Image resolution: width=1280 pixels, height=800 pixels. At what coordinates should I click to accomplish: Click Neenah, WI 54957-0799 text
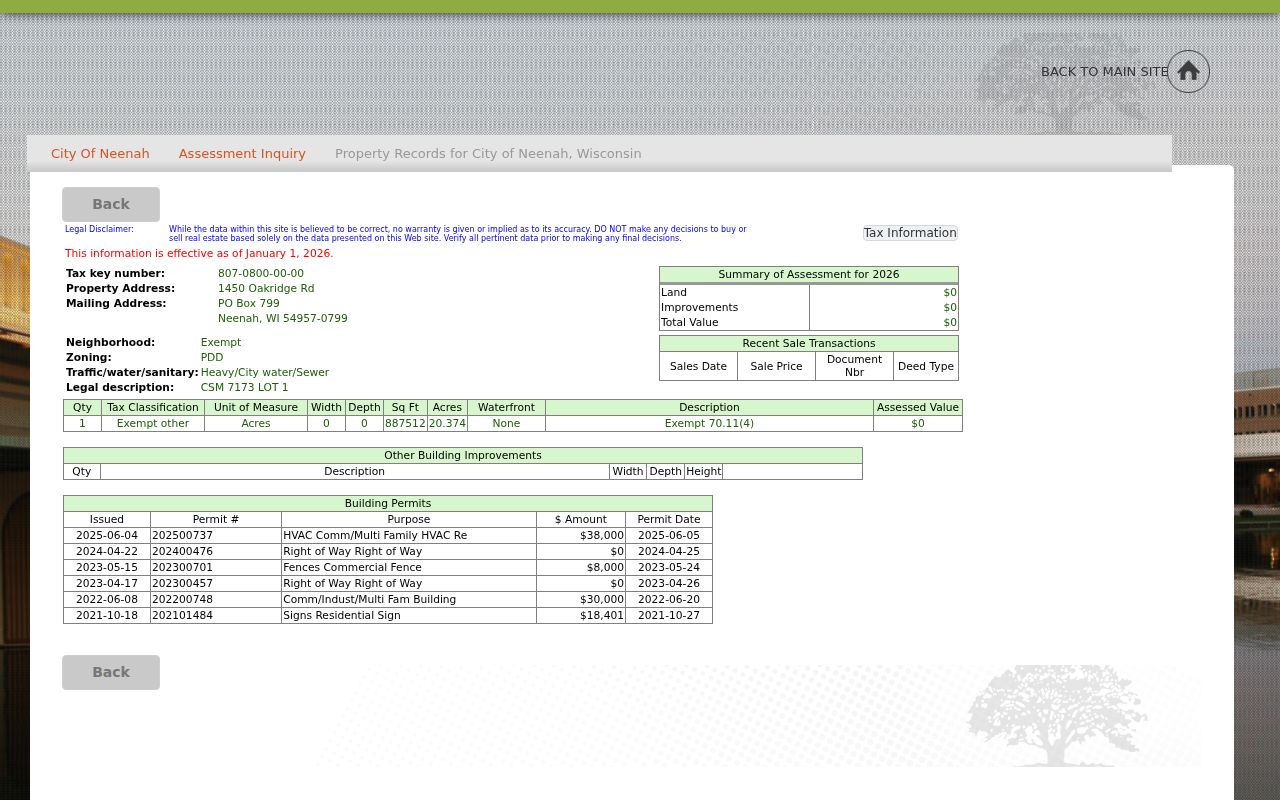point(283,318)
